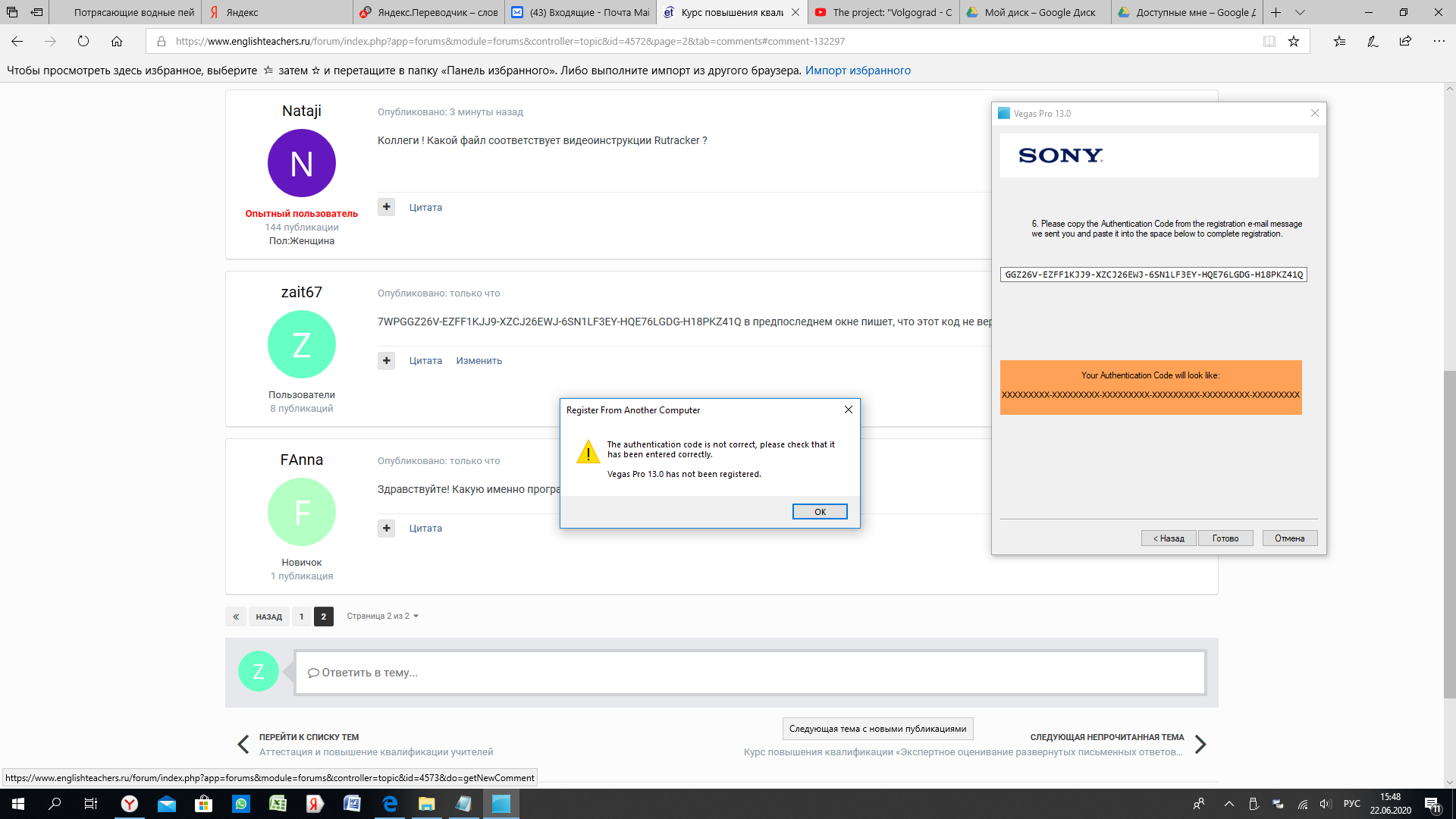Open File Explorer from taskbar
This screenshot has height=819, width=1456.
(x=426, y=804)
